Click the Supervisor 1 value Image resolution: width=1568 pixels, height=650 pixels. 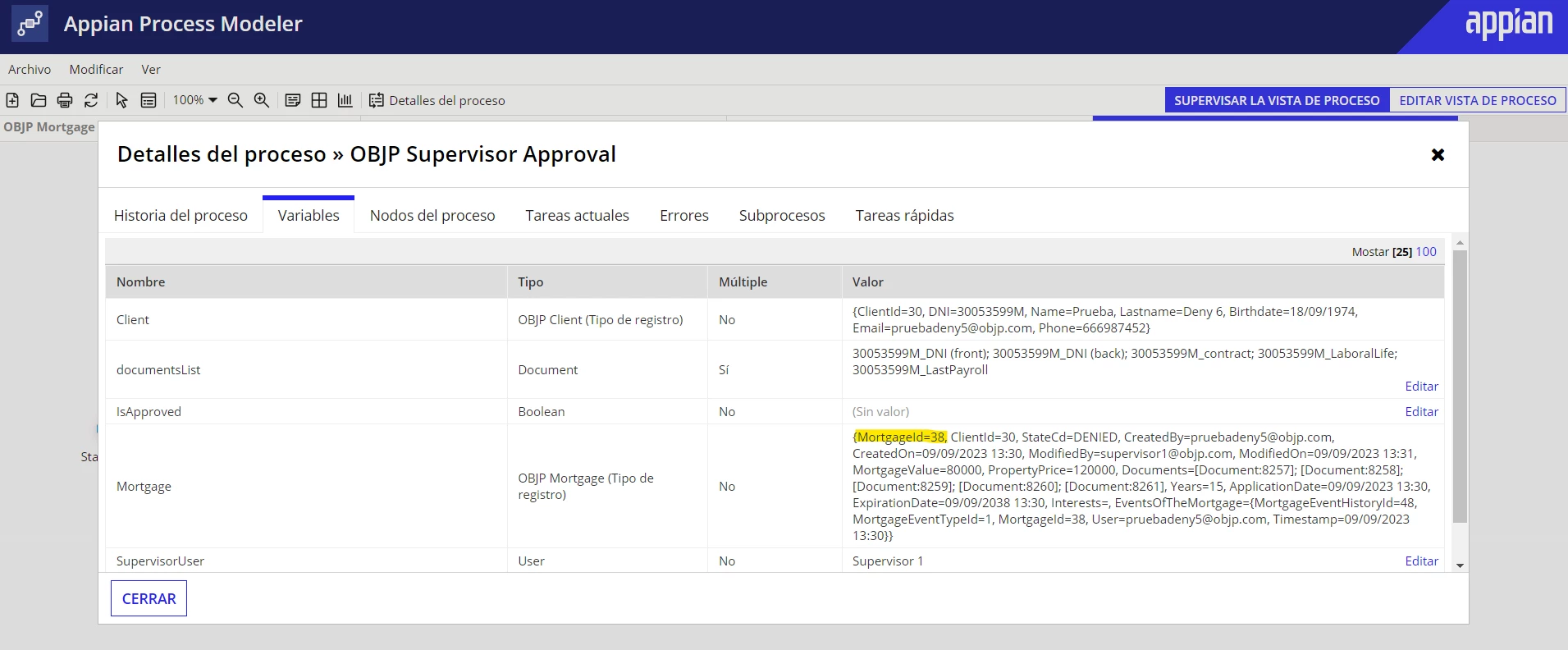887,561
